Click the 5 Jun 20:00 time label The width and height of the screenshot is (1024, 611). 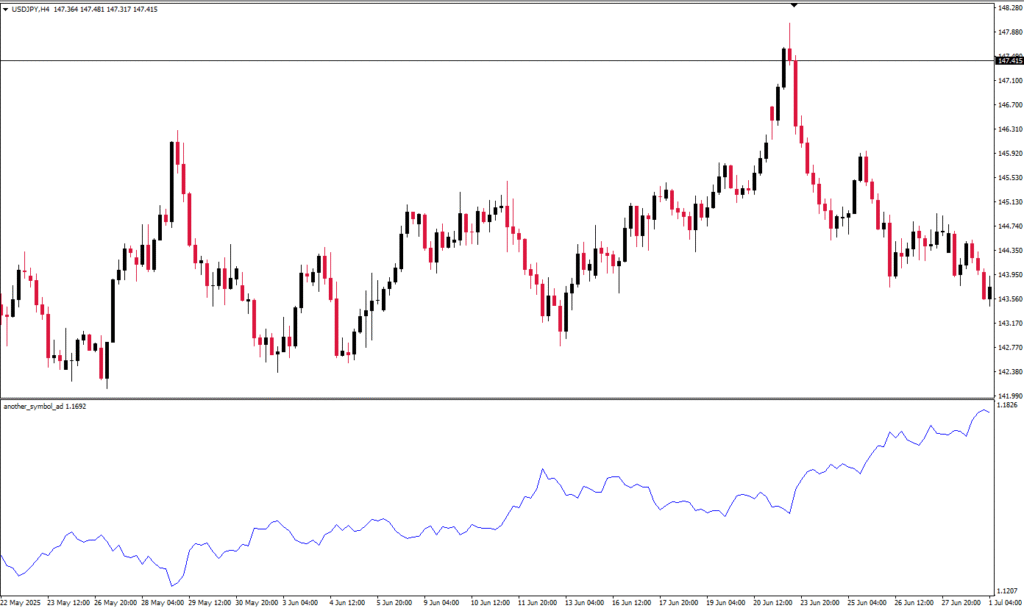pyautogui.click(x=394, y=603)
